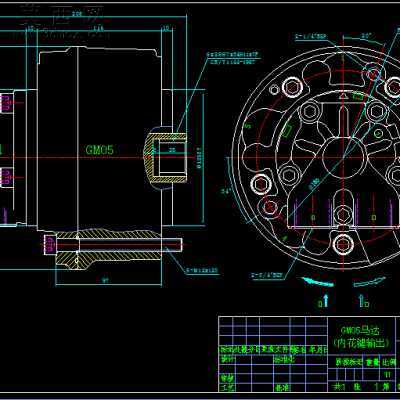Select the 批准 cell in title block

click(282, 388)
